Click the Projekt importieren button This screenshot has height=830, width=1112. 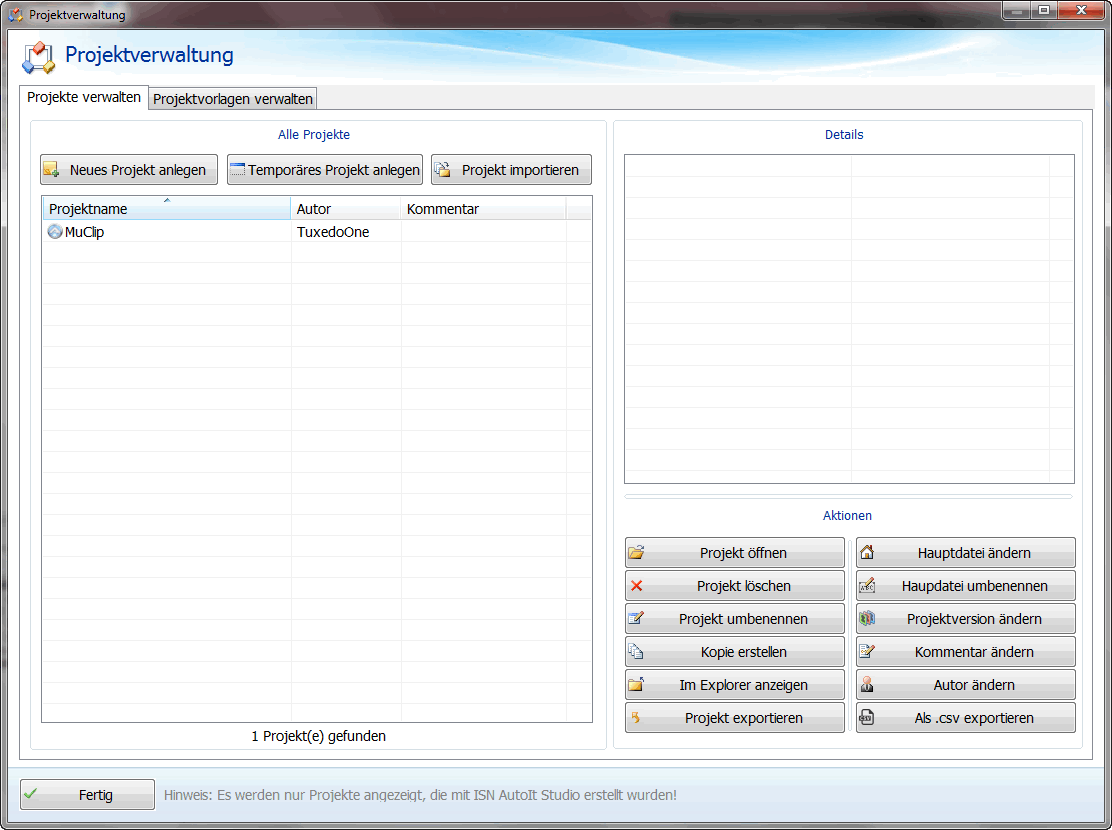[511, 170]
